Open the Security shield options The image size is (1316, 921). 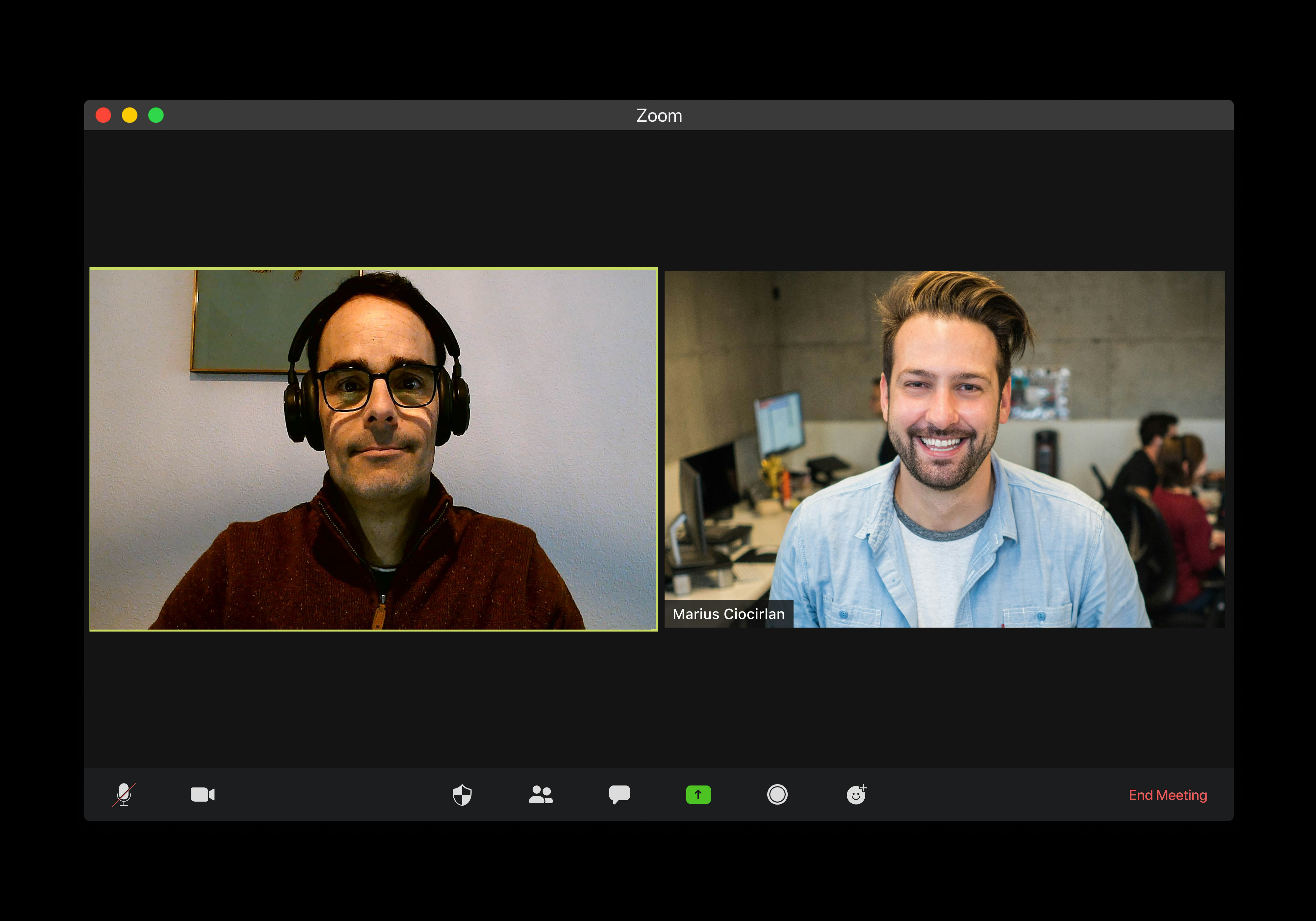coord(462,794)
